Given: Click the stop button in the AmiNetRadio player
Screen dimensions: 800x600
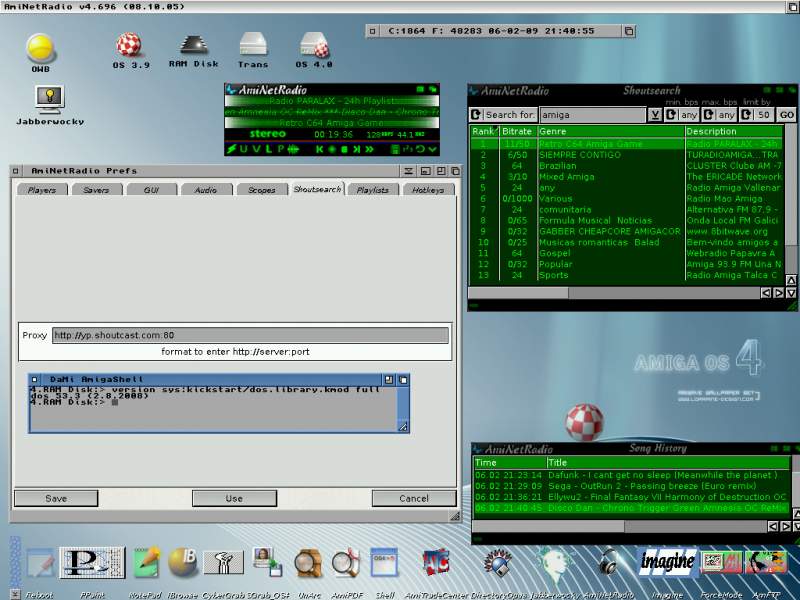Looking at the screenshot, I should (344, 149).
